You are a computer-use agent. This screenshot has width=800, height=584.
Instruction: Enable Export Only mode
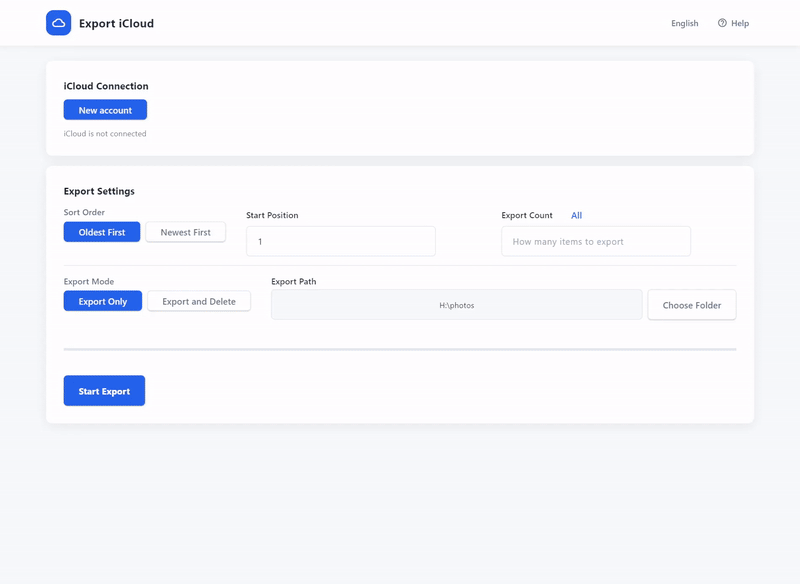[101, 300]
